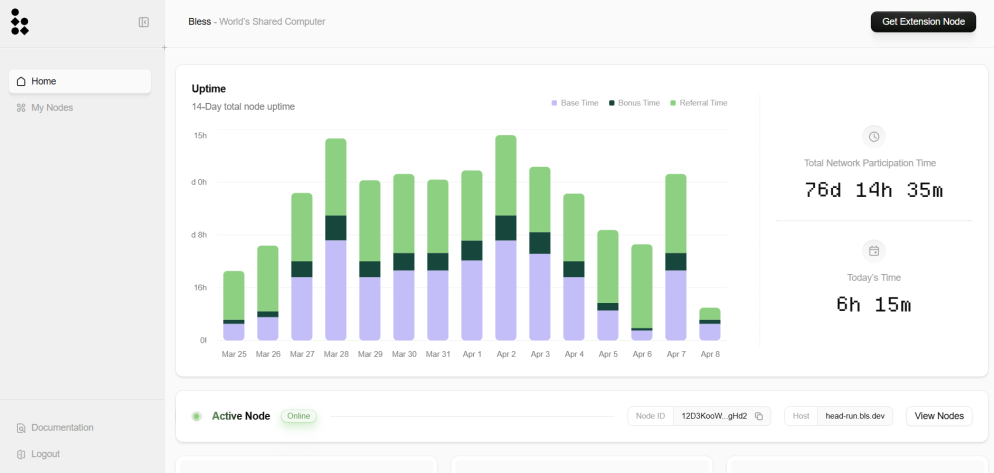Click the Apr 2 uptime bar

506,238
